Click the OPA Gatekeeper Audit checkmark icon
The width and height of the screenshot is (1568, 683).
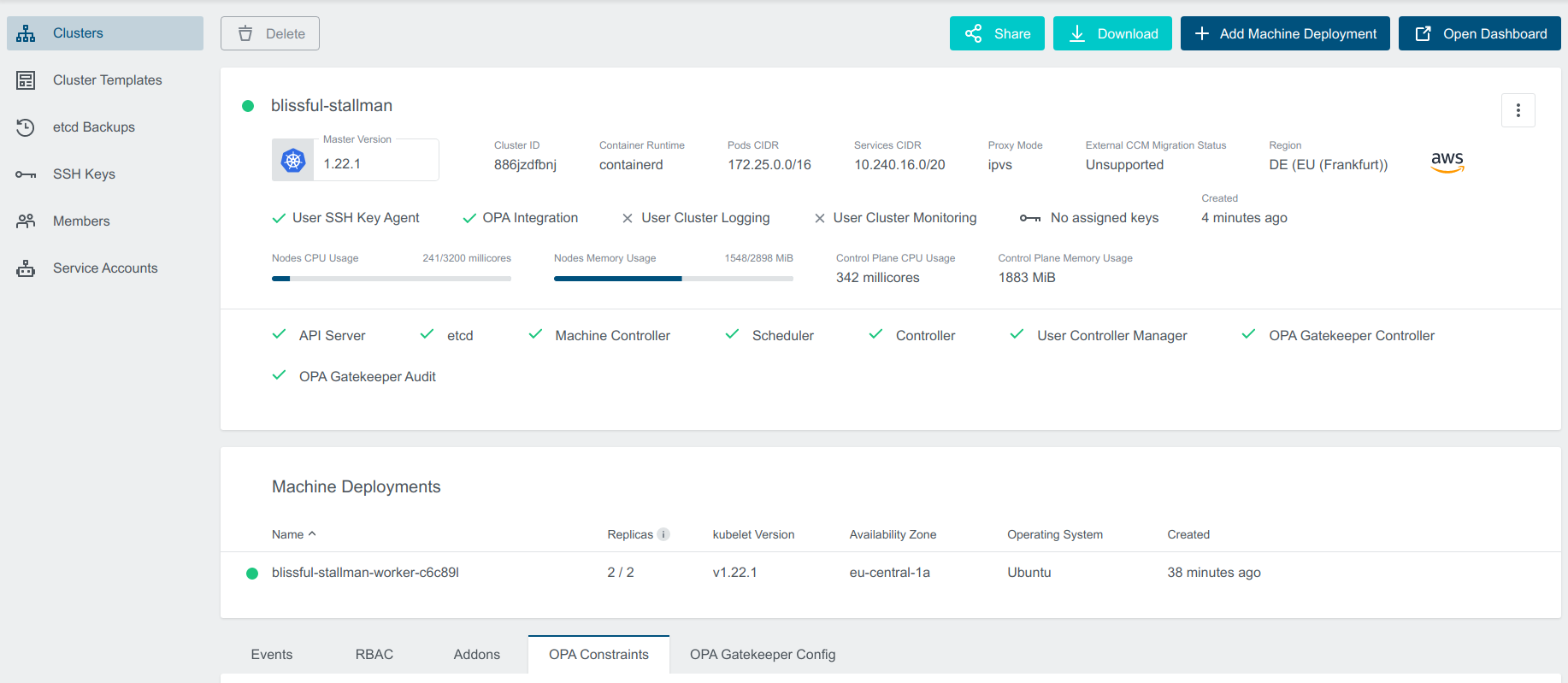[x=279, y=375]
